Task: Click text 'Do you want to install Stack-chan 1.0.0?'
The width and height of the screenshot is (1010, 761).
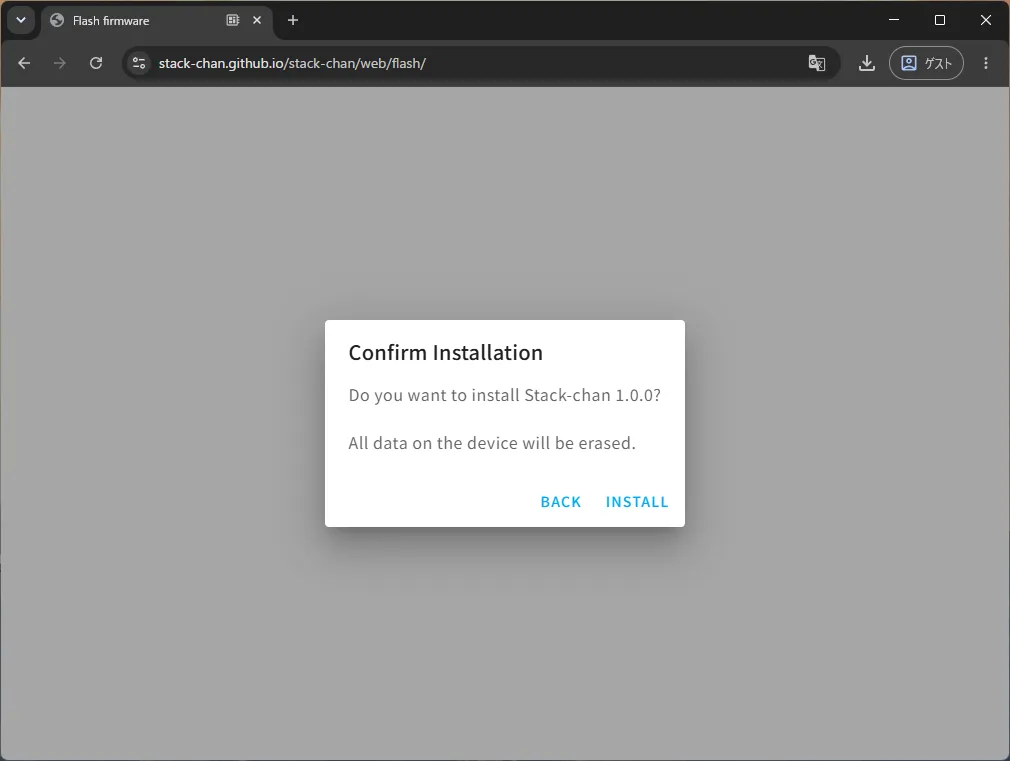Action: [504, 396]
